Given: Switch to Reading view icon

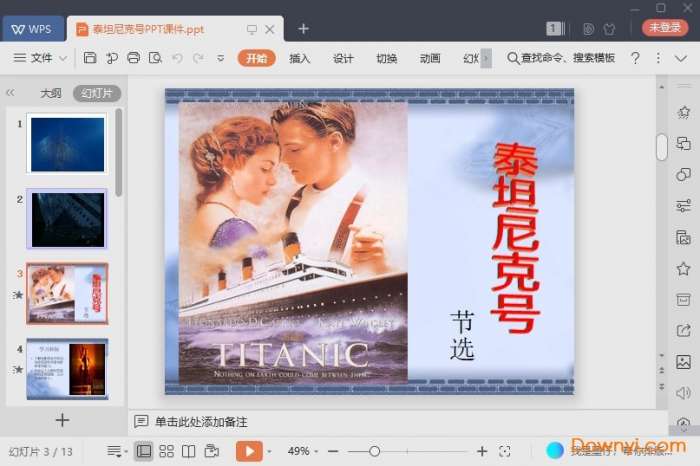Looking at the screenshot, I should click(188, 451).
